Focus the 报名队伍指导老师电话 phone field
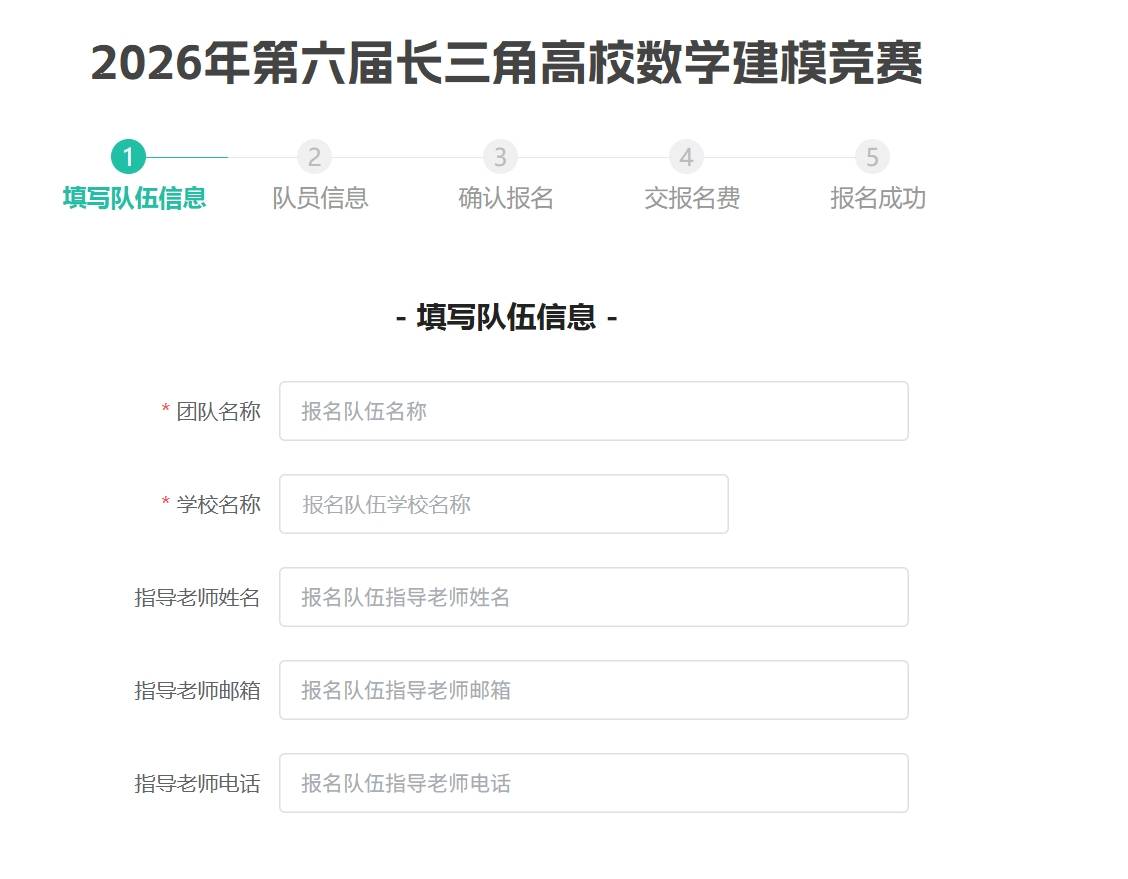This screenshot has width=1128, height=879. click(x=593, y=783)
